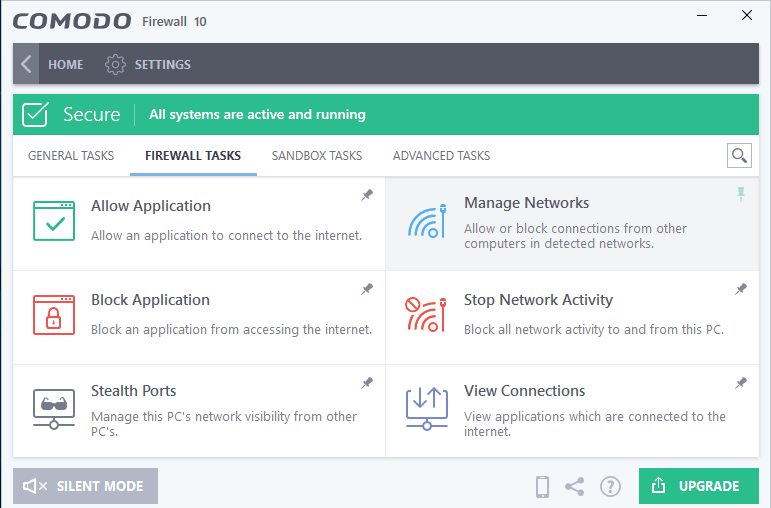Open the Stealth Ports sunglasses monitor icon
Screen dimensions: 771x508
tap(54, 409)
